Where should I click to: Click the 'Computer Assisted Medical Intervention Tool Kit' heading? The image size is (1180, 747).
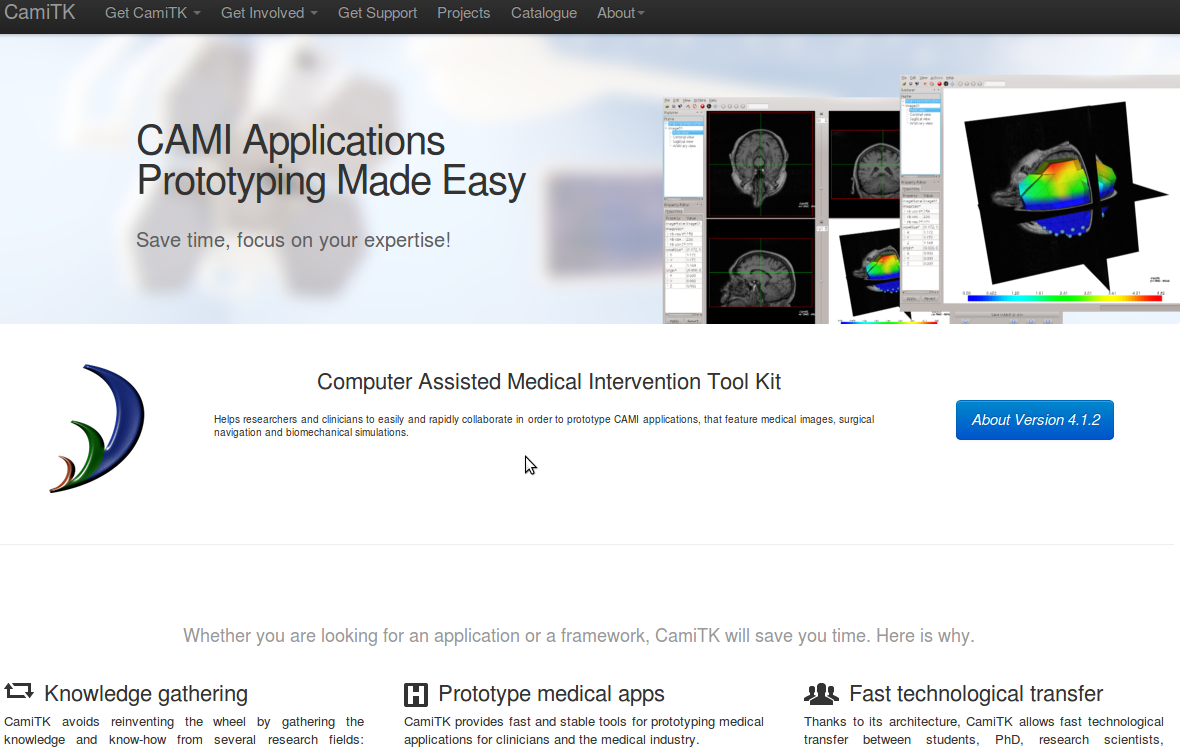549,381
